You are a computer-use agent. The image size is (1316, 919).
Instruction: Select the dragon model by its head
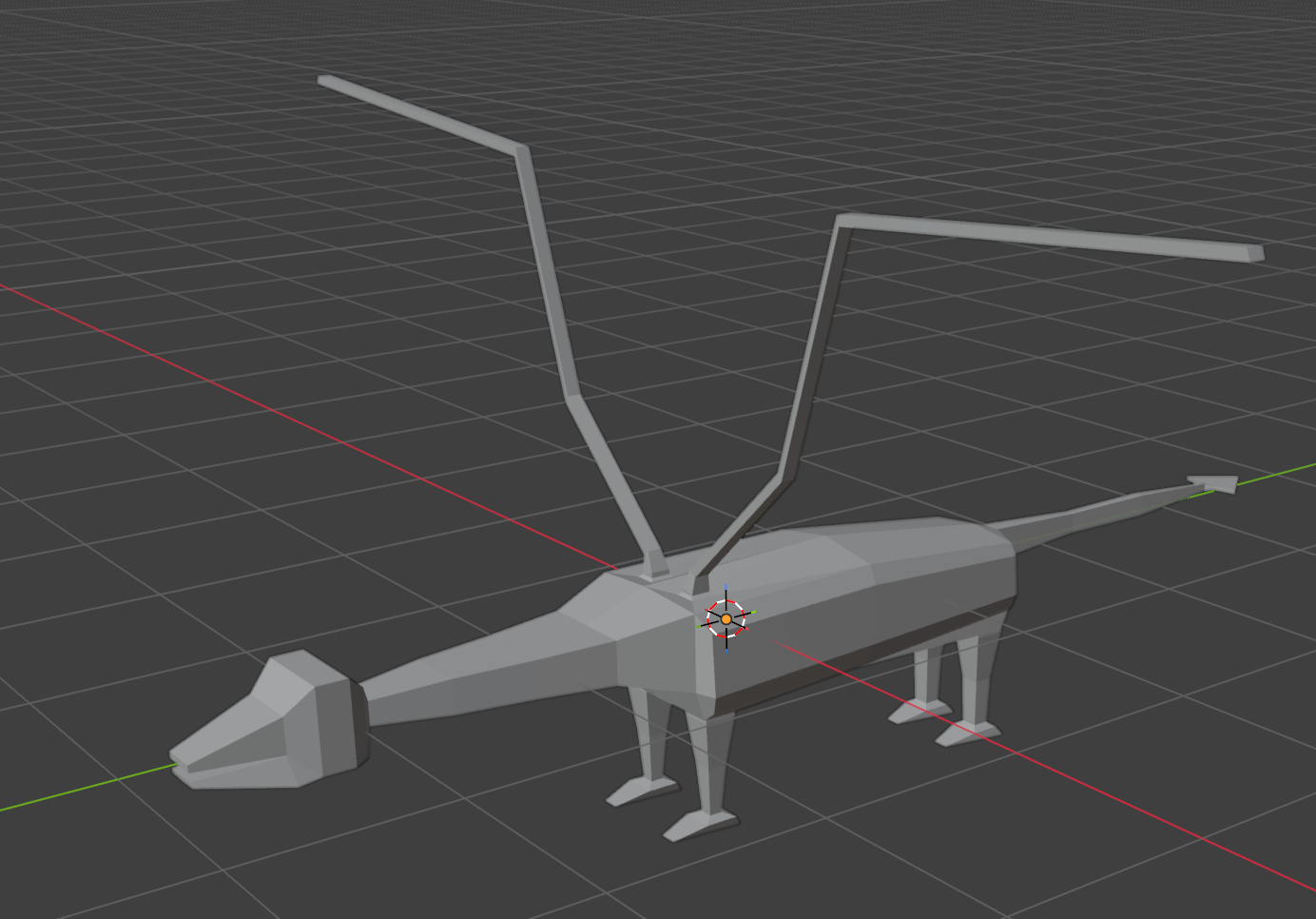coord(269,722)
